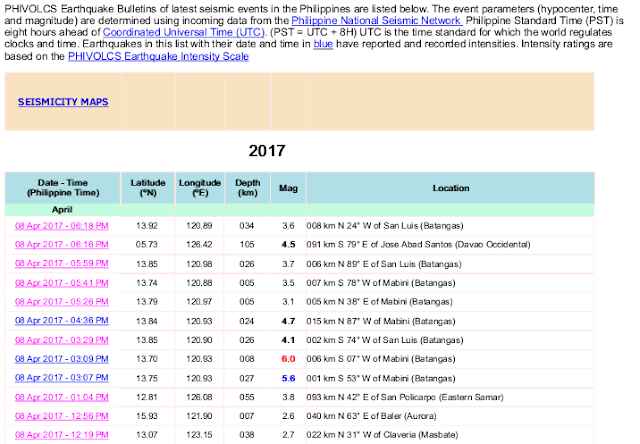Open the 08 Apr 2017 - 12:19 PM bulletin
The image size is (640, 444).
(62, 435)
